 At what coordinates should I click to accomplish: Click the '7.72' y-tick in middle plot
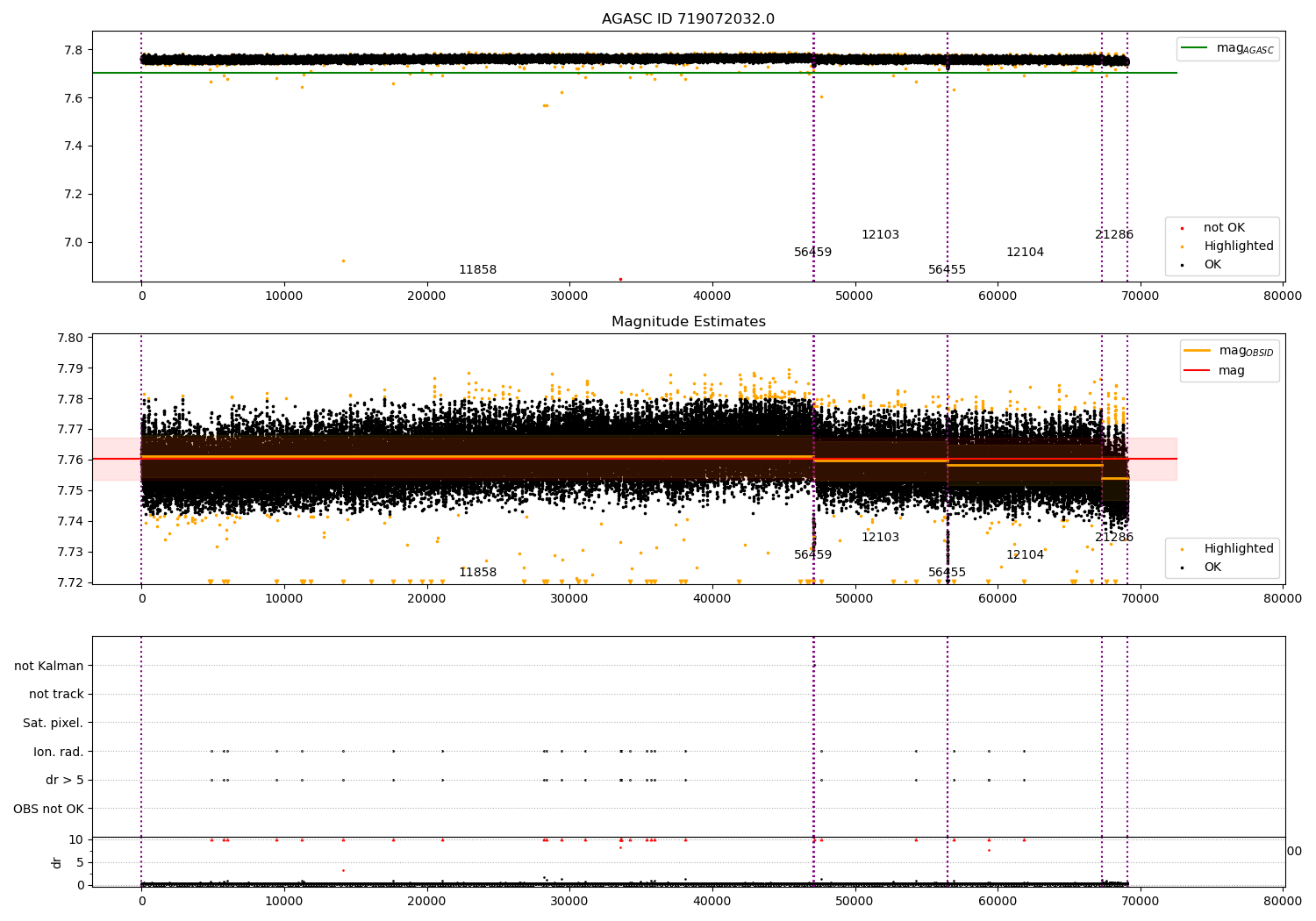(x=72, y=583)
